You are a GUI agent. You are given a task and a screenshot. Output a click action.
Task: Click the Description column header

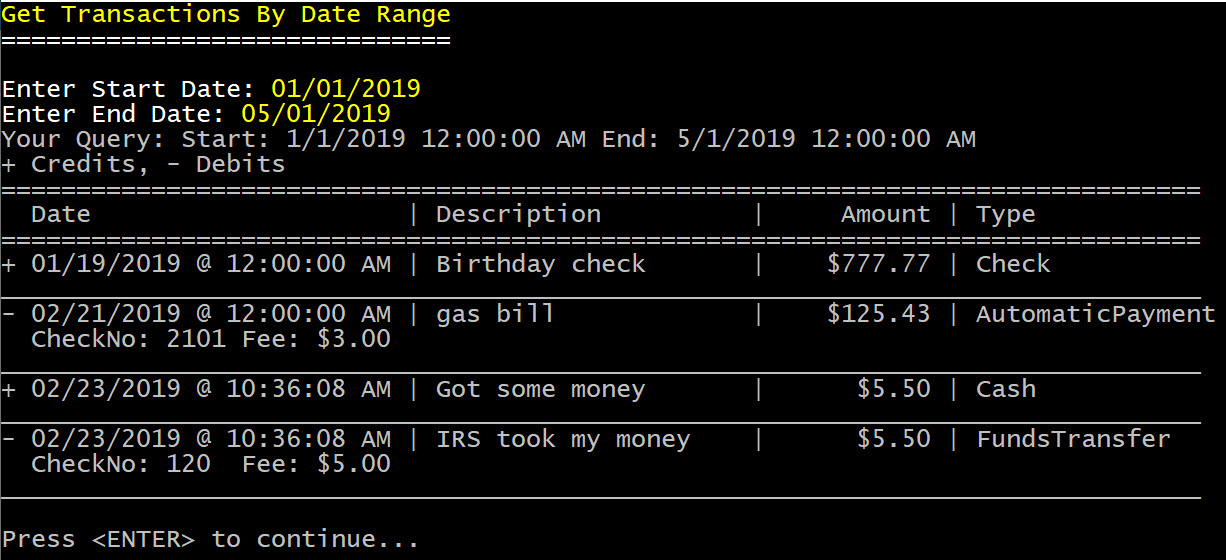pyautogui.click(x=519, y=214)
